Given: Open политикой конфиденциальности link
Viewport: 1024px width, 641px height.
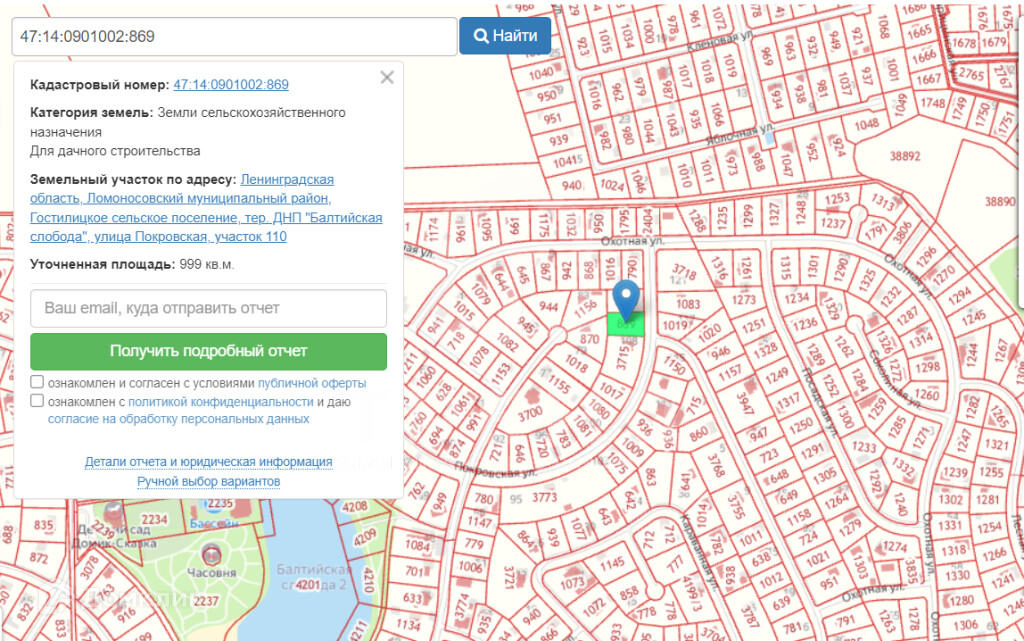Looking at the screenshot, I should click(221, 402).
